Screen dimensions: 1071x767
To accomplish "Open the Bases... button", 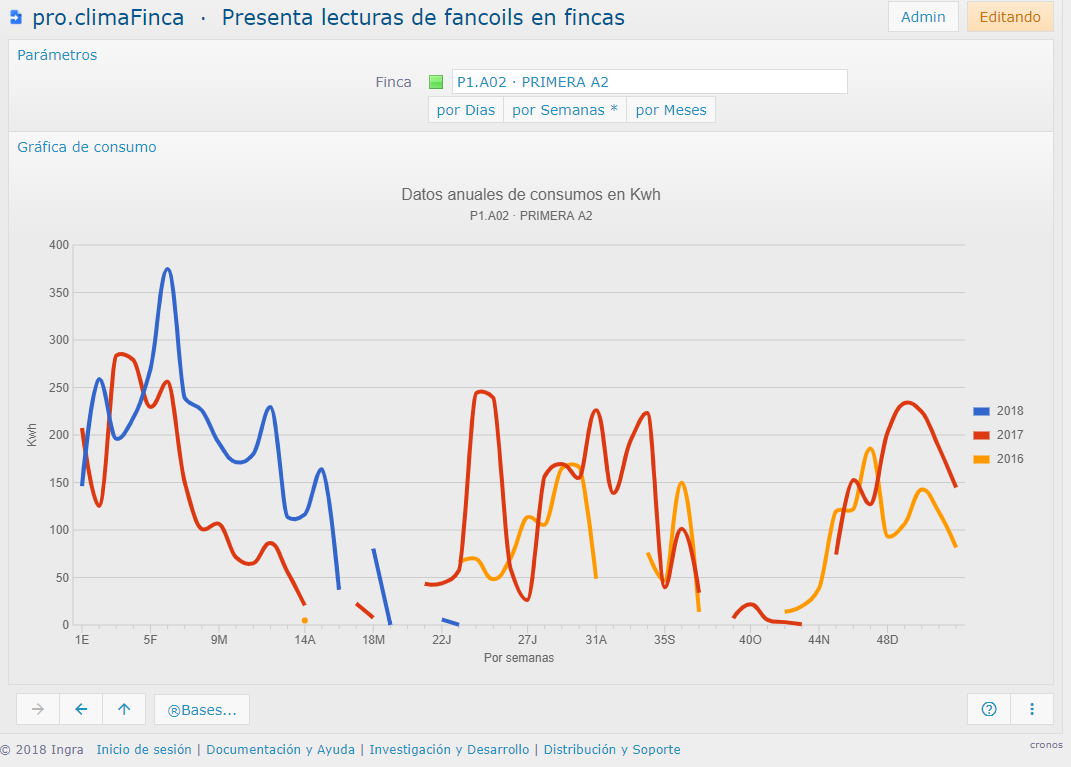I will [202, 710].
